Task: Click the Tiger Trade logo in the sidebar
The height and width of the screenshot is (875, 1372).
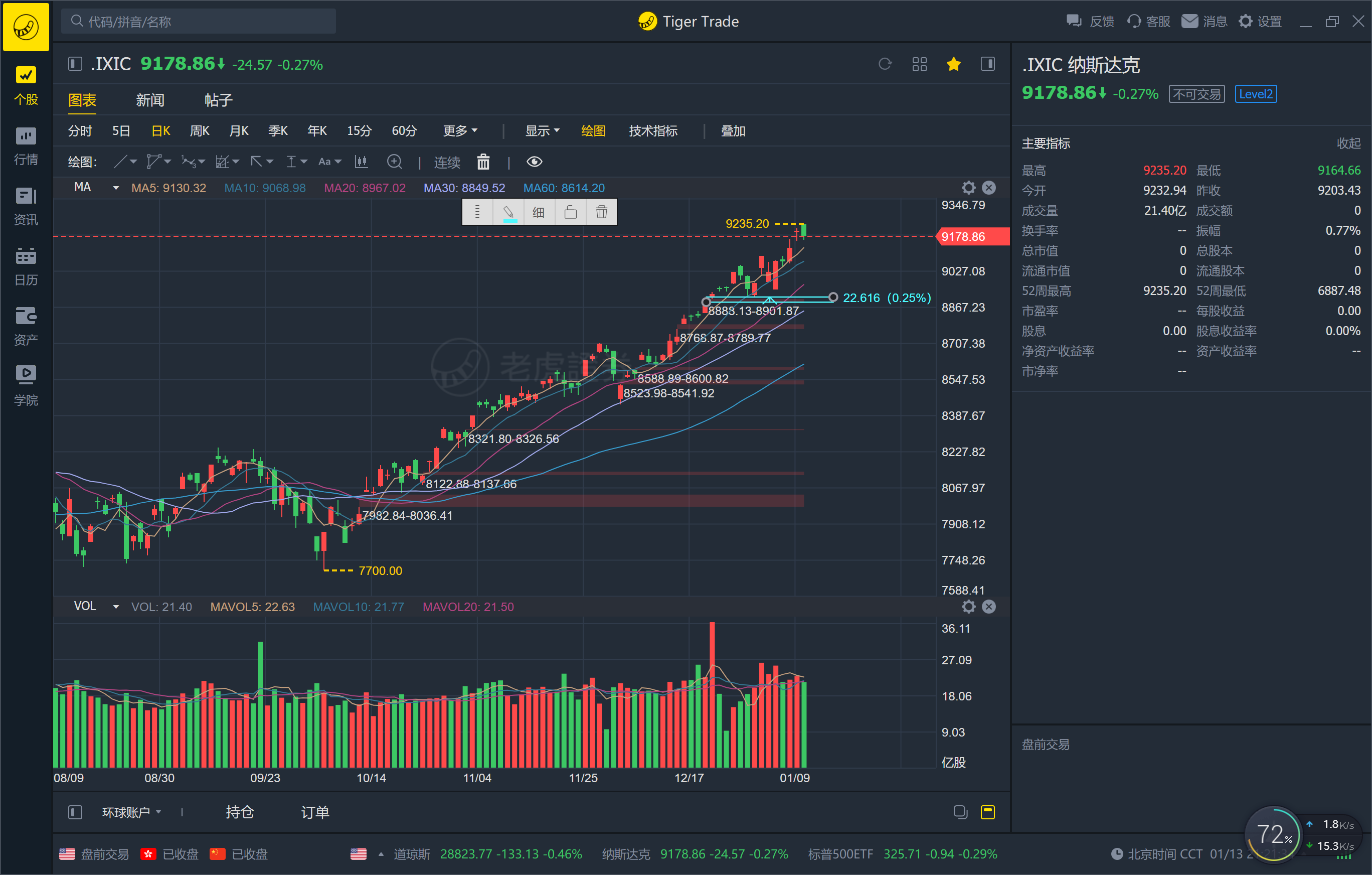Action: click(x=26, y=26)
